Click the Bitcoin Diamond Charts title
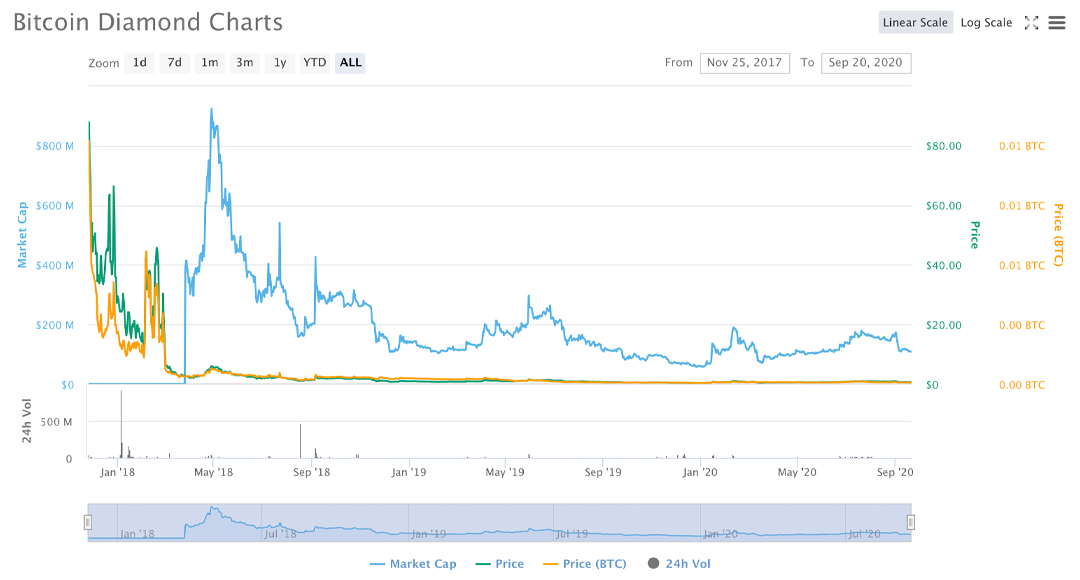Screen dimensions: 1080x580 [x=148, y=22]
